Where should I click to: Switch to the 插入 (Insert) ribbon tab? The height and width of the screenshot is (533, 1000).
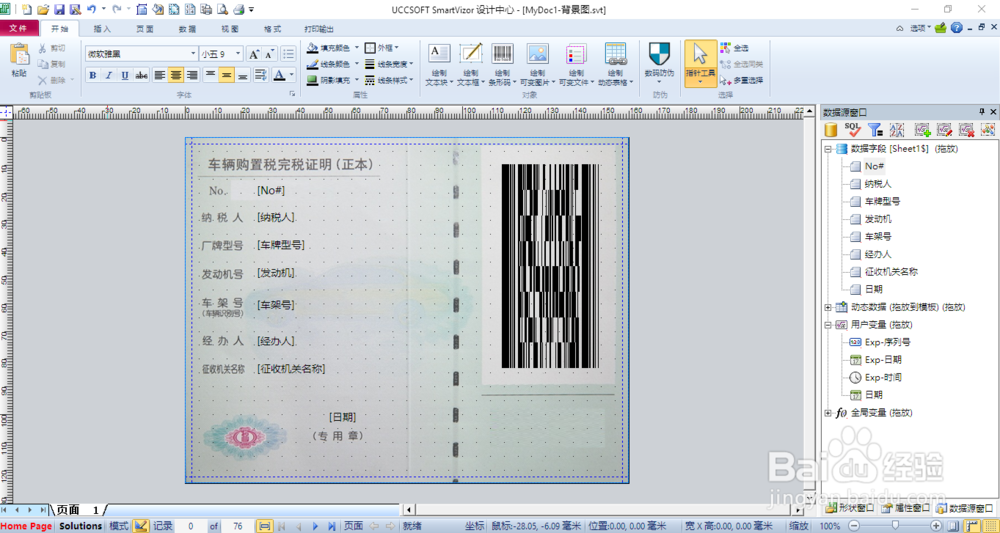[x=102, y=29]
